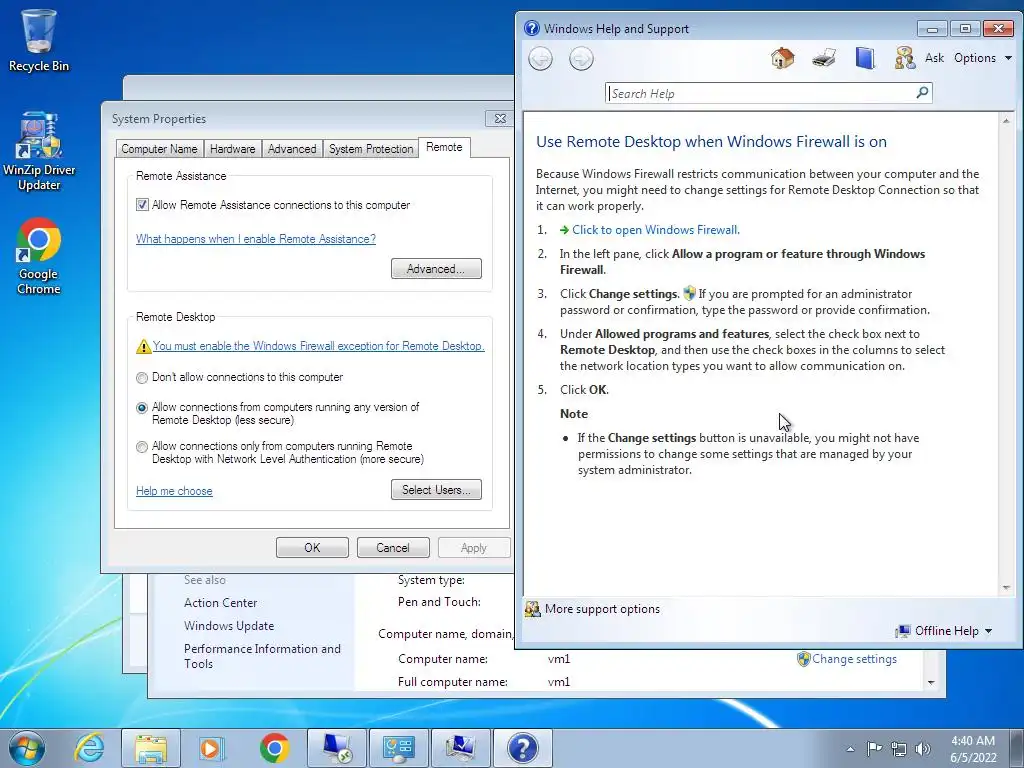Select Google Chrome desktop shortcut
This screenshot has width=1024, height=768.
(39, 256)
